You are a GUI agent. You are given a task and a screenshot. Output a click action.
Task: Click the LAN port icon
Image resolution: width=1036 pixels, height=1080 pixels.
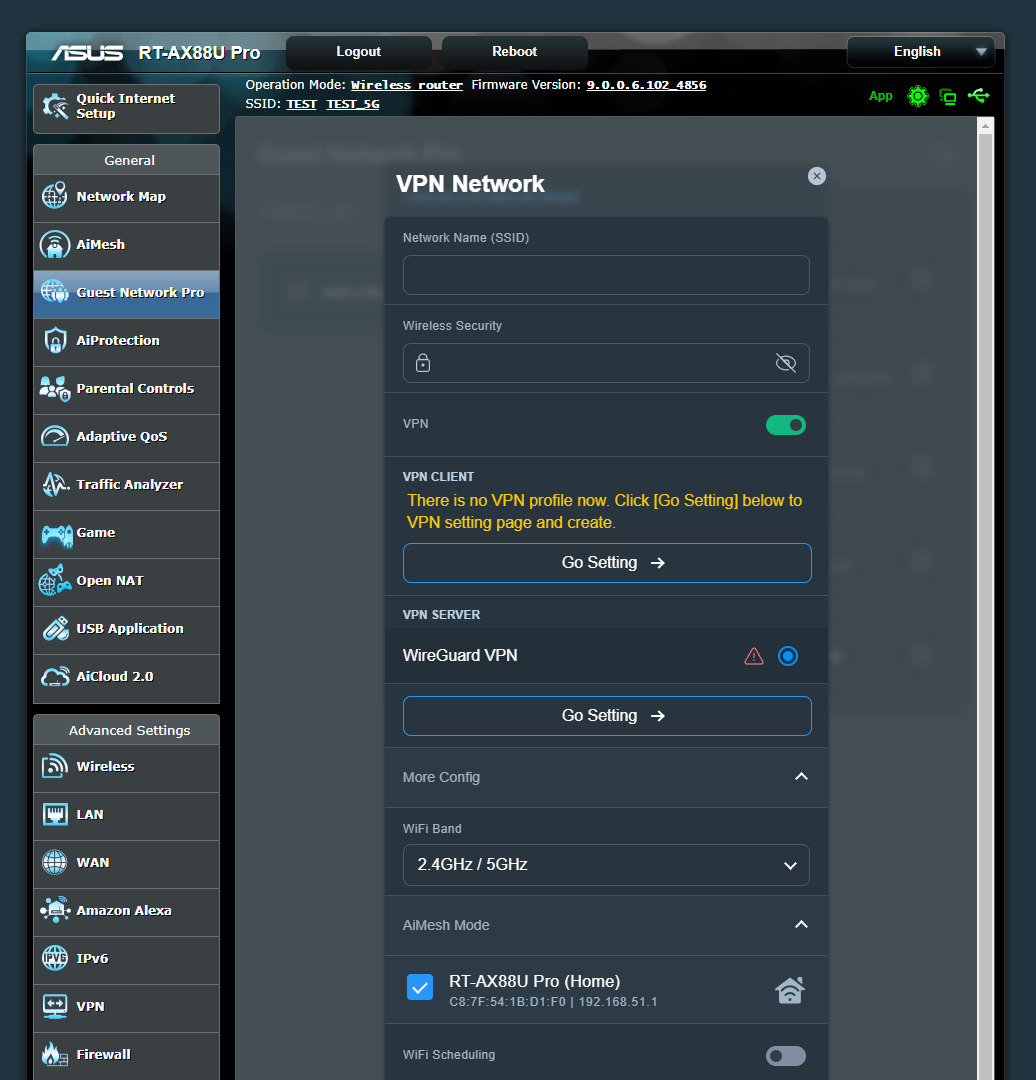click(x=54, y=814)
